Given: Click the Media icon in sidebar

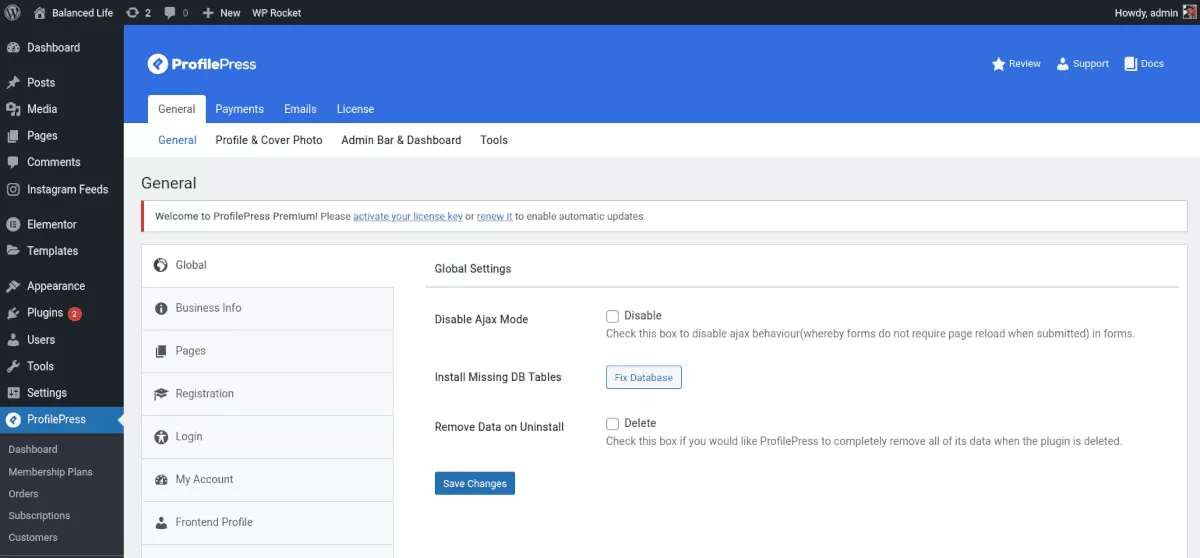Looking at the screenshot, I should click(13, 109).
